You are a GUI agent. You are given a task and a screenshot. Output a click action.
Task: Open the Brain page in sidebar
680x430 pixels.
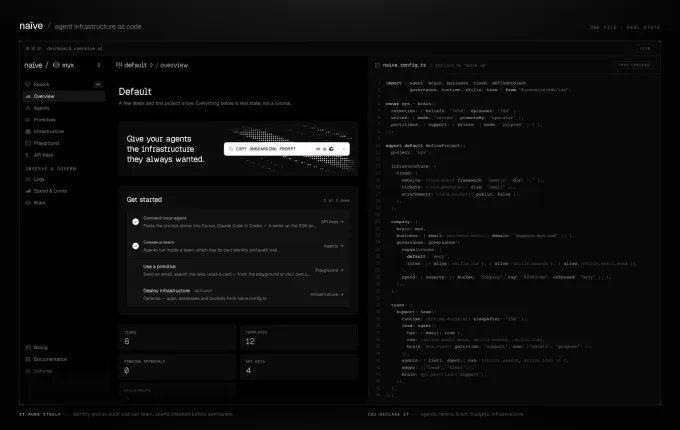(64, 202)
